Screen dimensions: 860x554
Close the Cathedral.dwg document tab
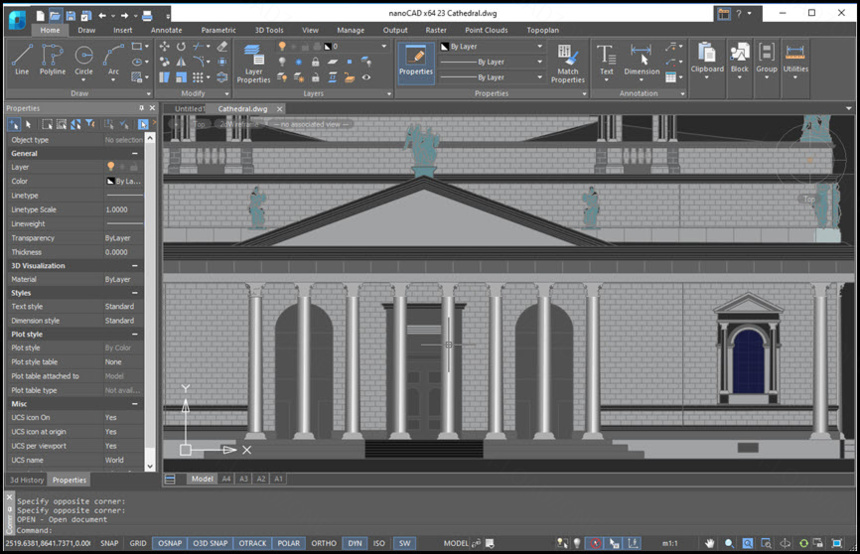pyautogui.click(x=280, y=109)
